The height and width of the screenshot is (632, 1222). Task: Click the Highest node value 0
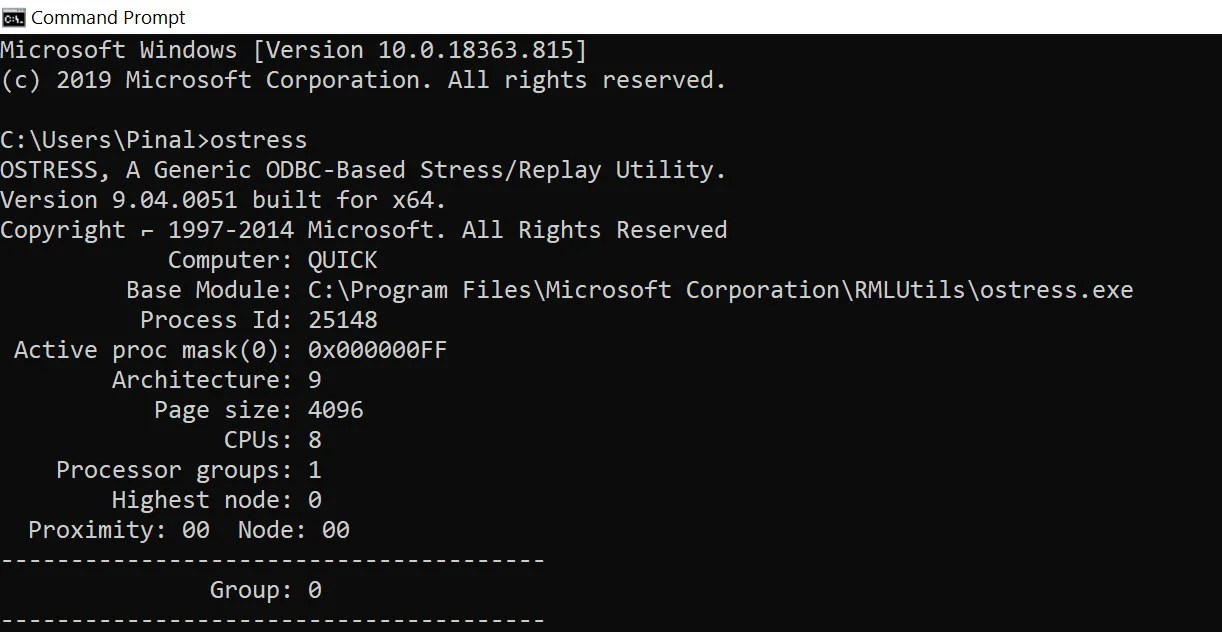pos(313,499)
